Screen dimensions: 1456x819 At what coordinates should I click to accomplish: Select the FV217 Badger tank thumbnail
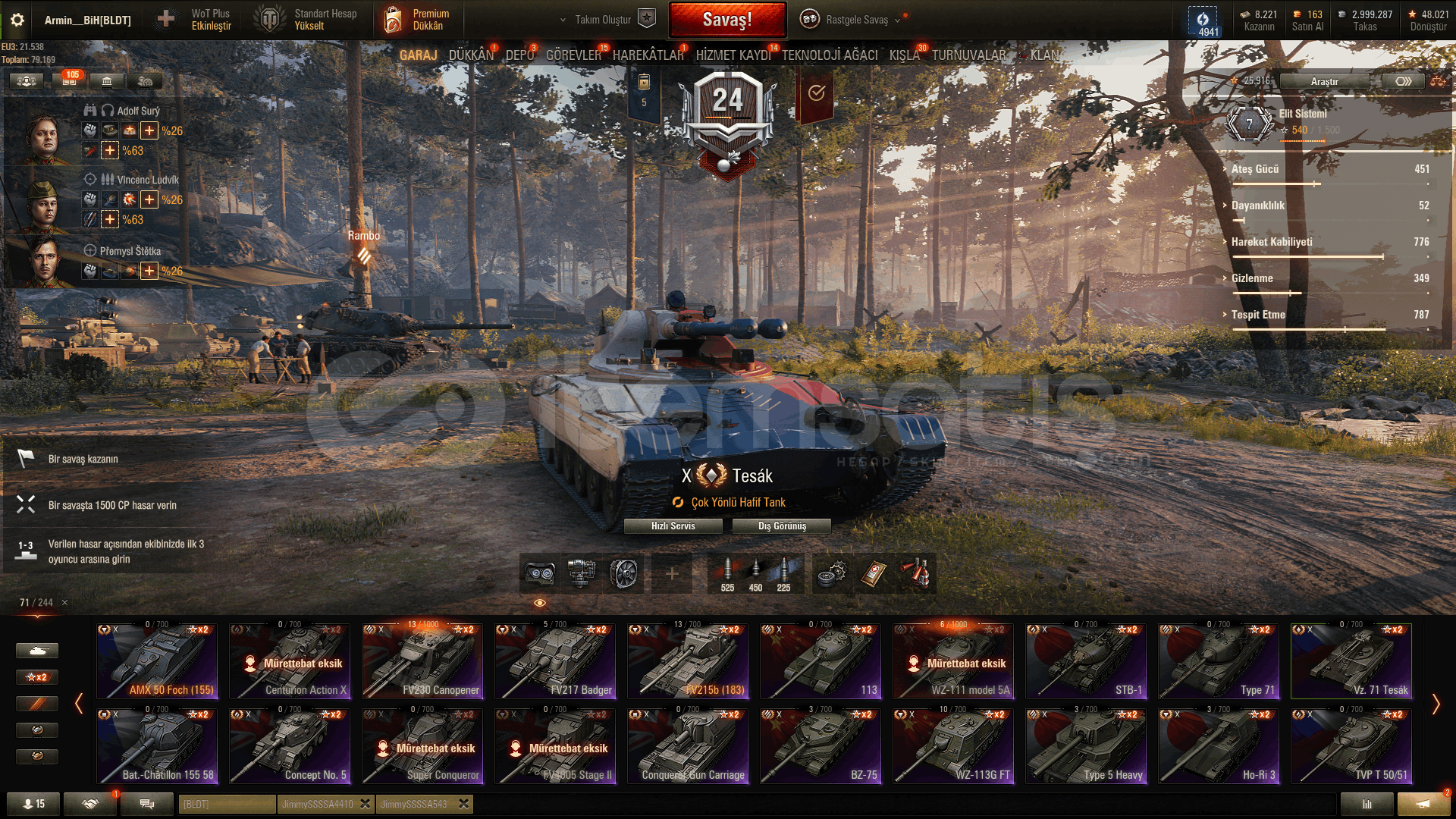(555, 661)
